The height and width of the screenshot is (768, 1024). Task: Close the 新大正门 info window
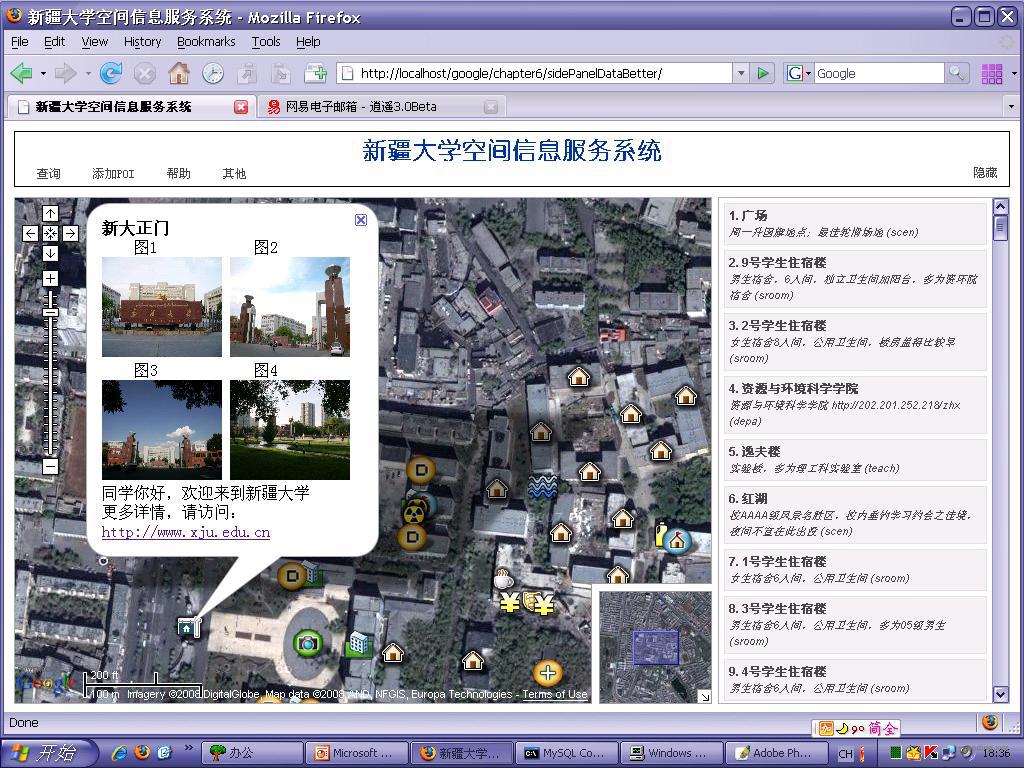tap(361, 220)
